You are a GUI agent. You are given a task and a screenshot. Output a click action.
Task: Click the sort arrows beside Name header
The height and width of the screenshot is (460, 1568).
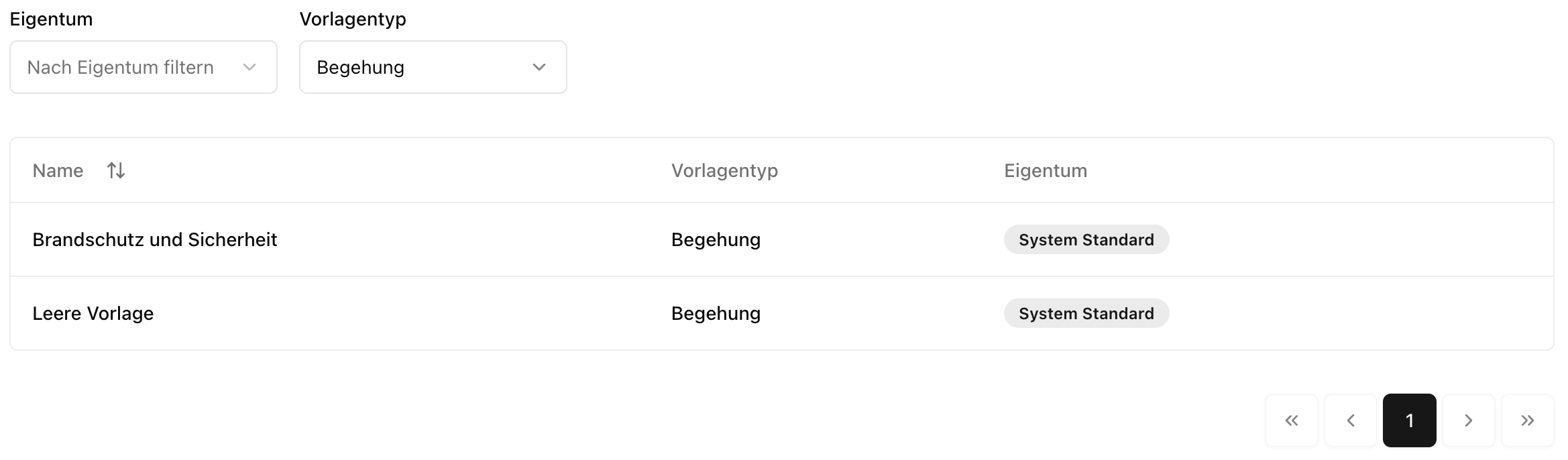pyautogui.click(x=115, y=170)
